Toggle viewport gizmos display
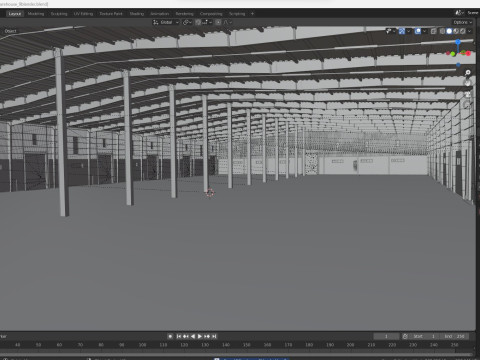Viewport: 480px width, 360px height. pyautogui.click(x=402, y=31)
